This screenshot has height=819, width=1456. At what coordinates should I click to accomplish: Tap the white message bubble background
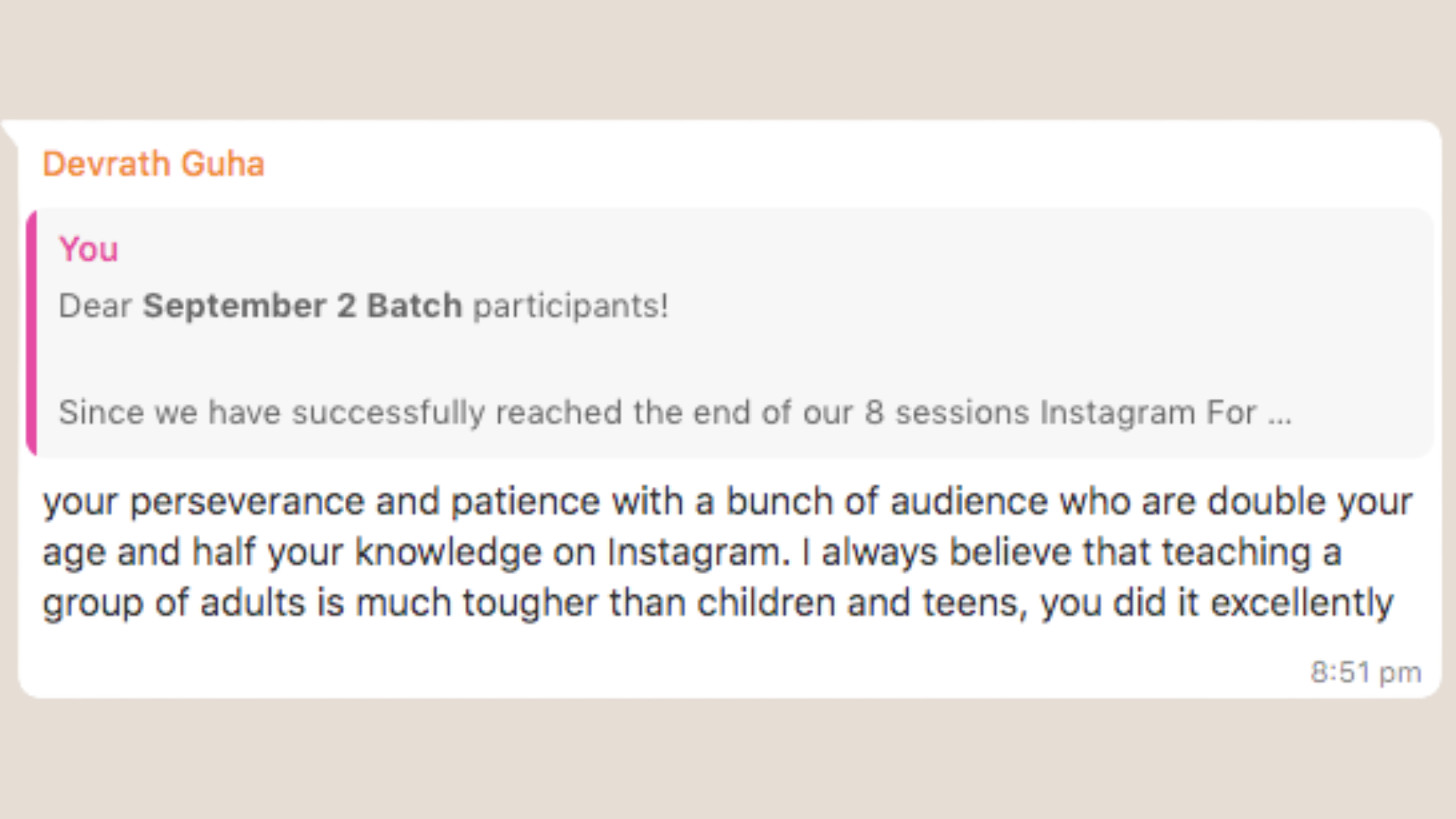pyautogui.click(x=728, y=652)
